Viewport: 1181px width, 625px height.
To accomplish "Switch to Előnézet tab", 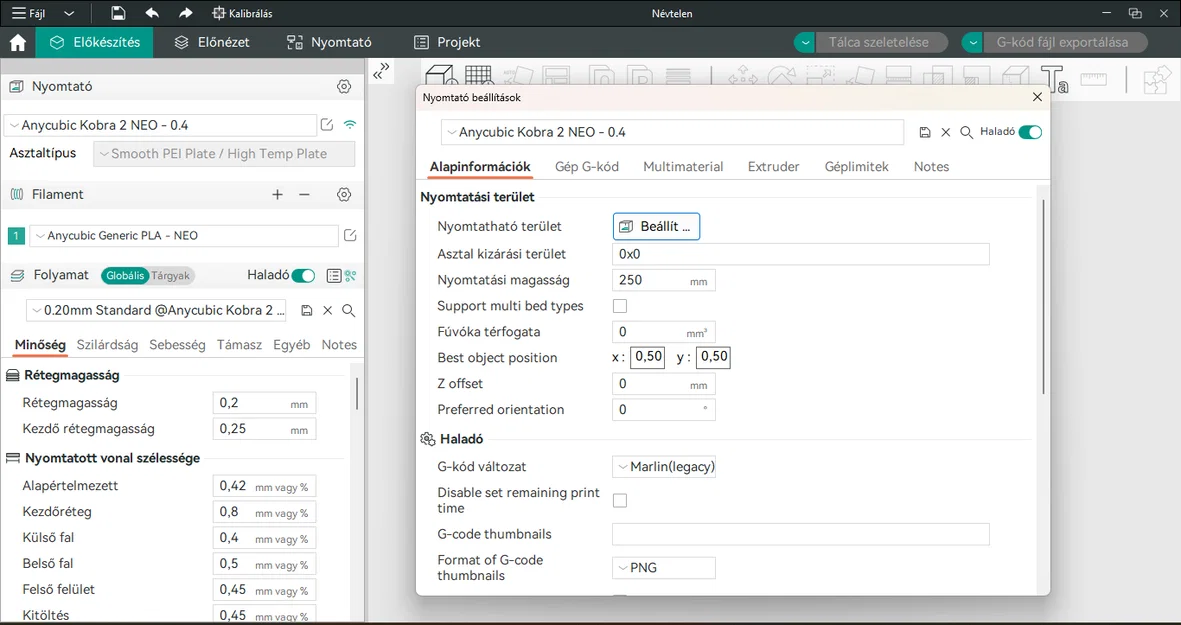I will [x=212, y=43].
